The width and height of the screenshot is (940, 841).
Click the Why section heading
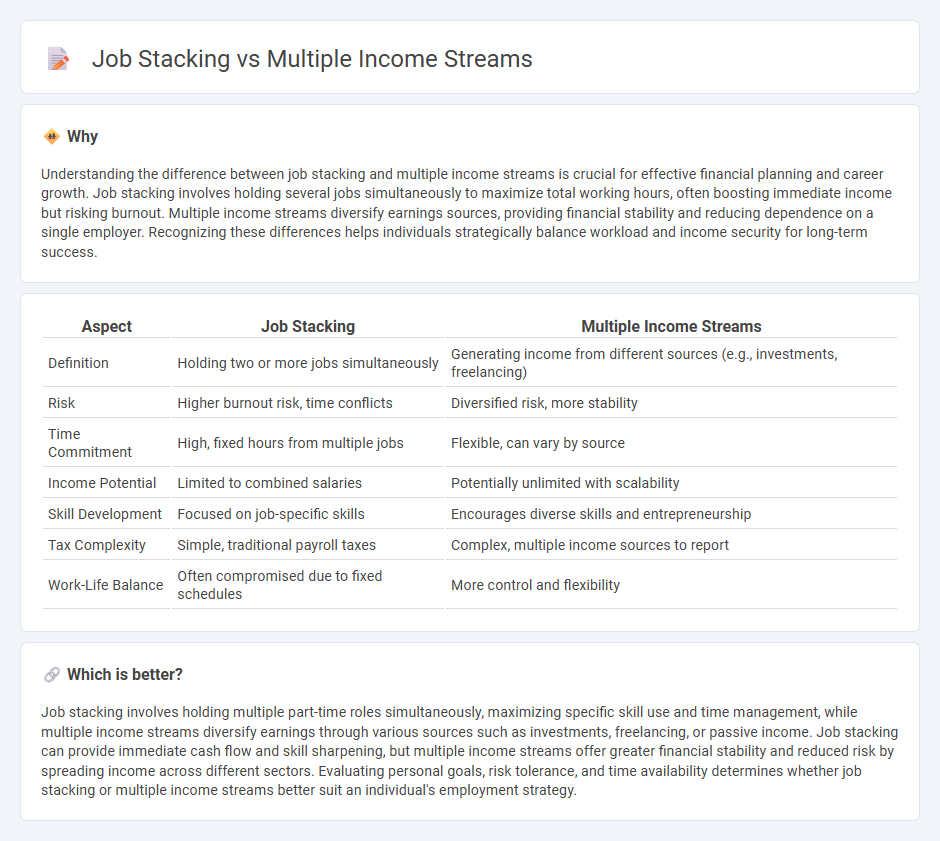(x=82, y=137)
